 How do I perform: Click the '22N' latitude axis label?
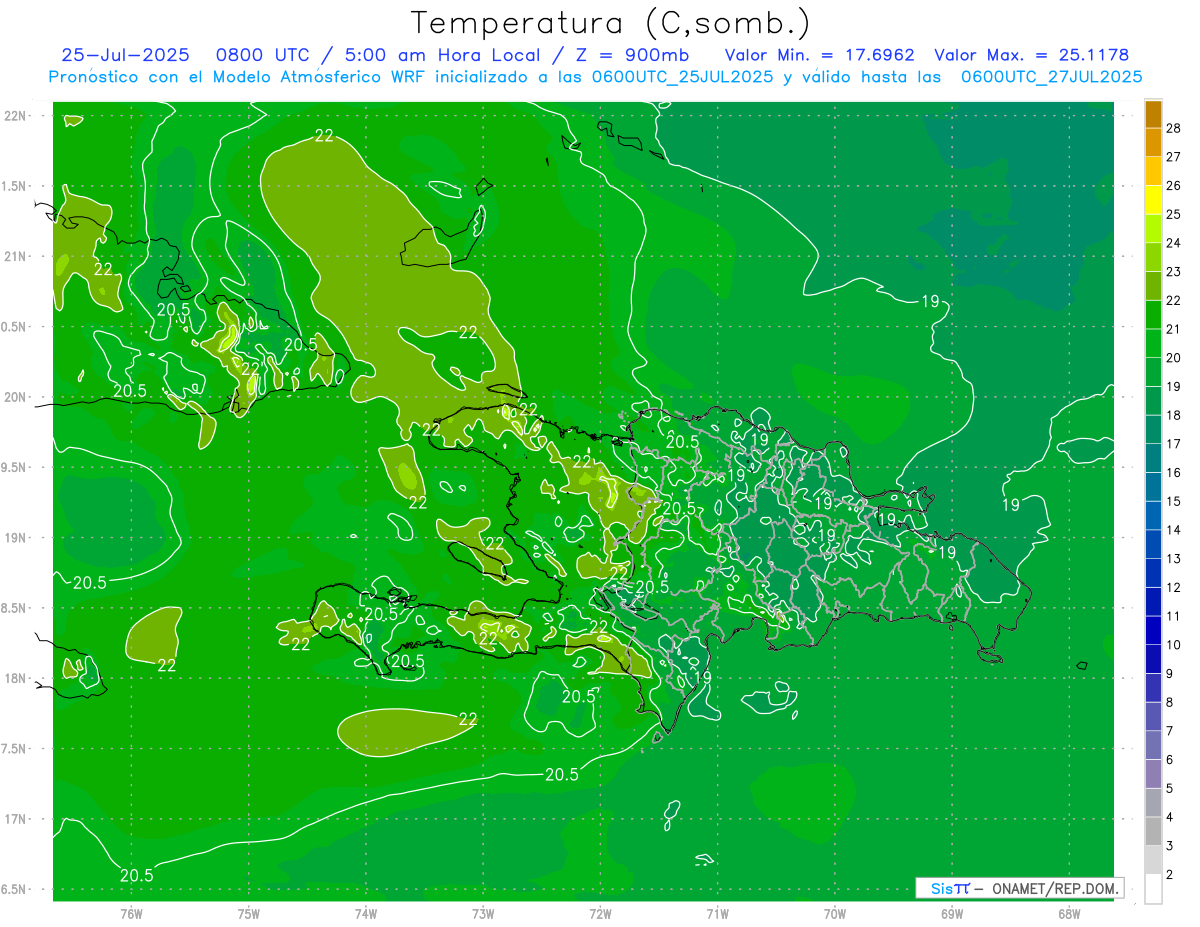pyautogui.click(x=16, y=116)
